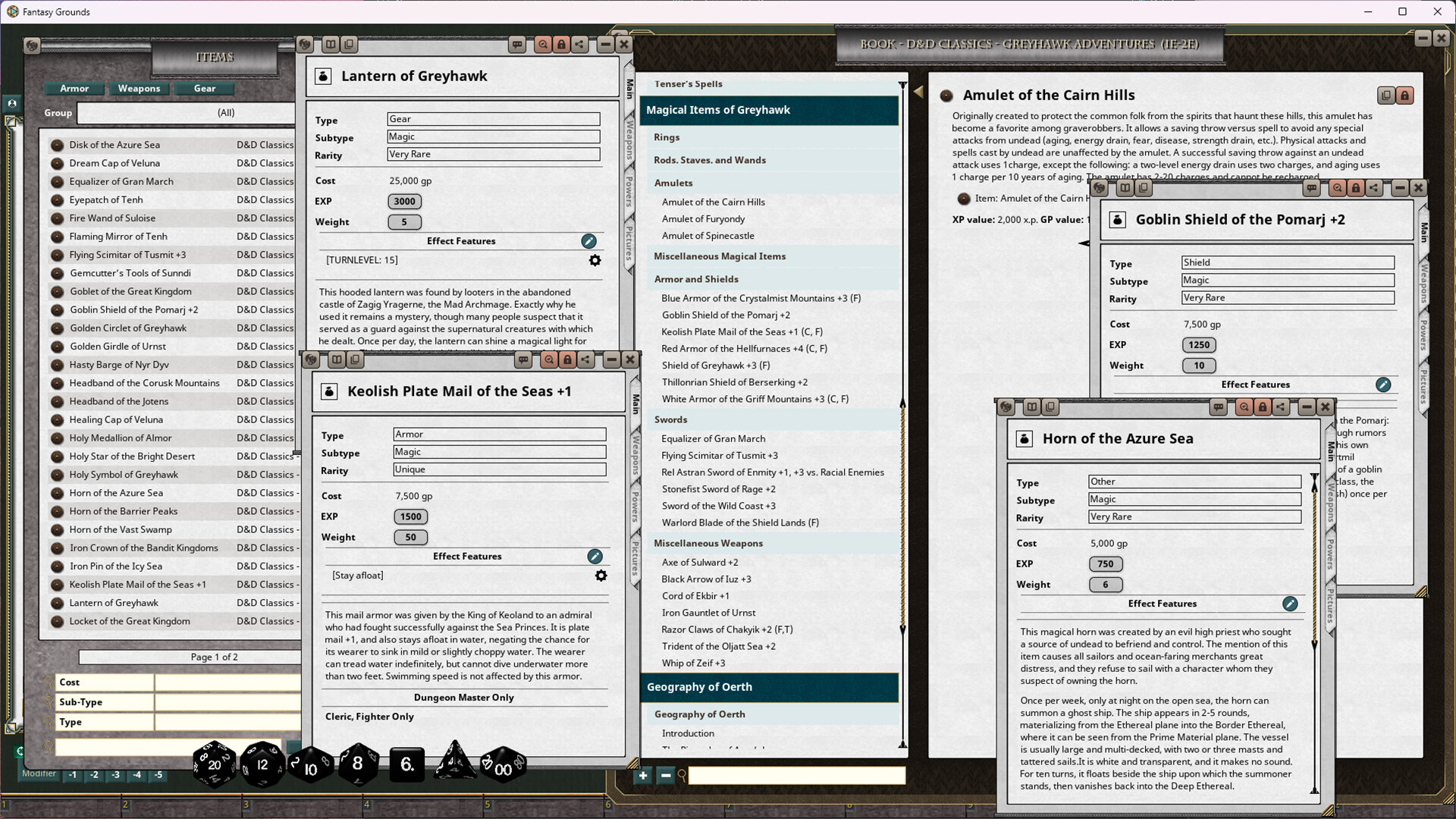
Task: Switch to the Weapons tab in Items
Action: 139,89
